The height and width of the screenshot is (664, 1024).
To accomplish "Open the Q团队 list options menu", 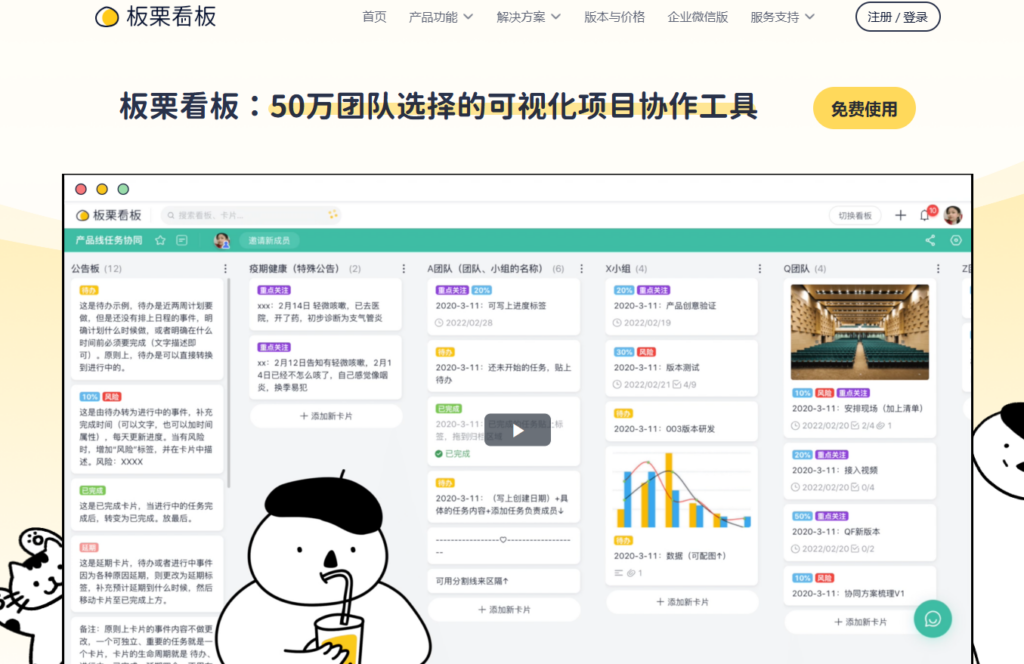I will coord(938,268).
